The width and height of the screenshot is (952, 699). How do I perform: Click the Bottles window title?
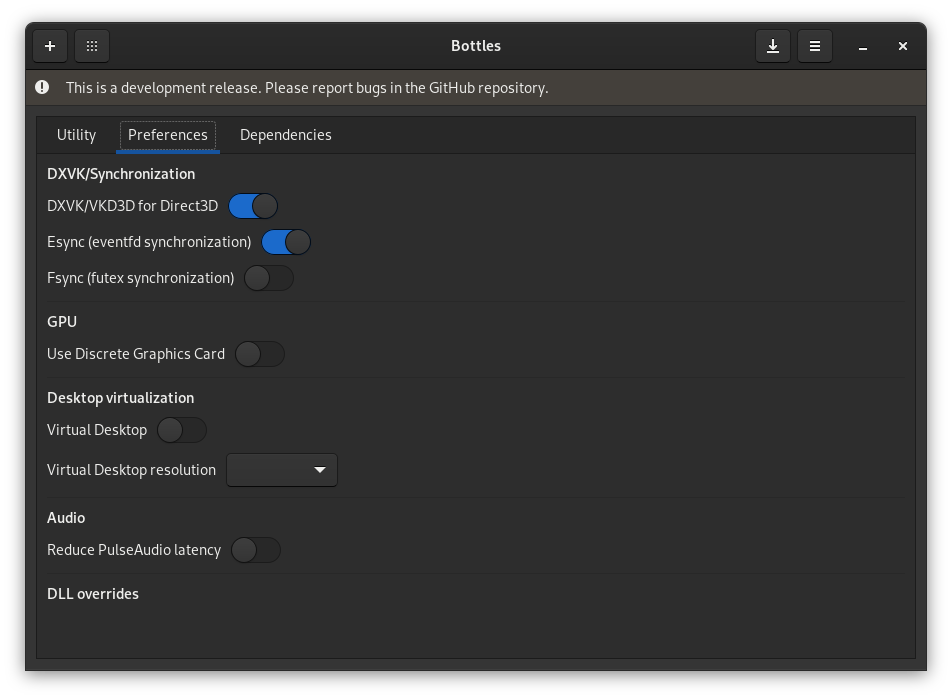tap(476, 46)
